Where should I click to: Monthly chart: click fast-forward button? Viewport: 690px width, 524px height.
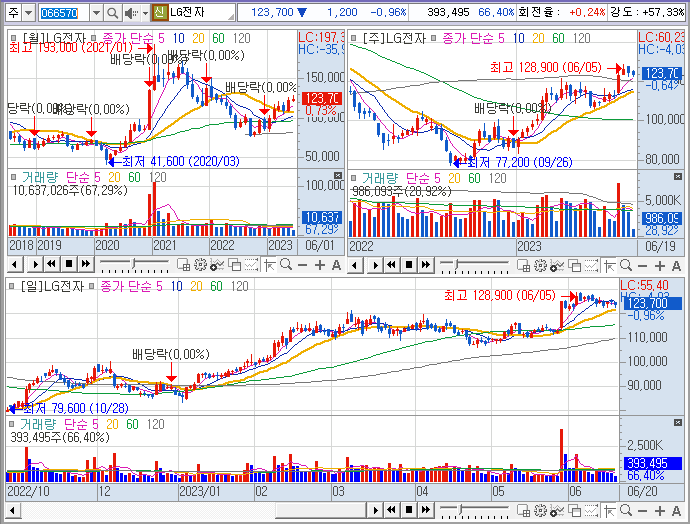point(85,264)
